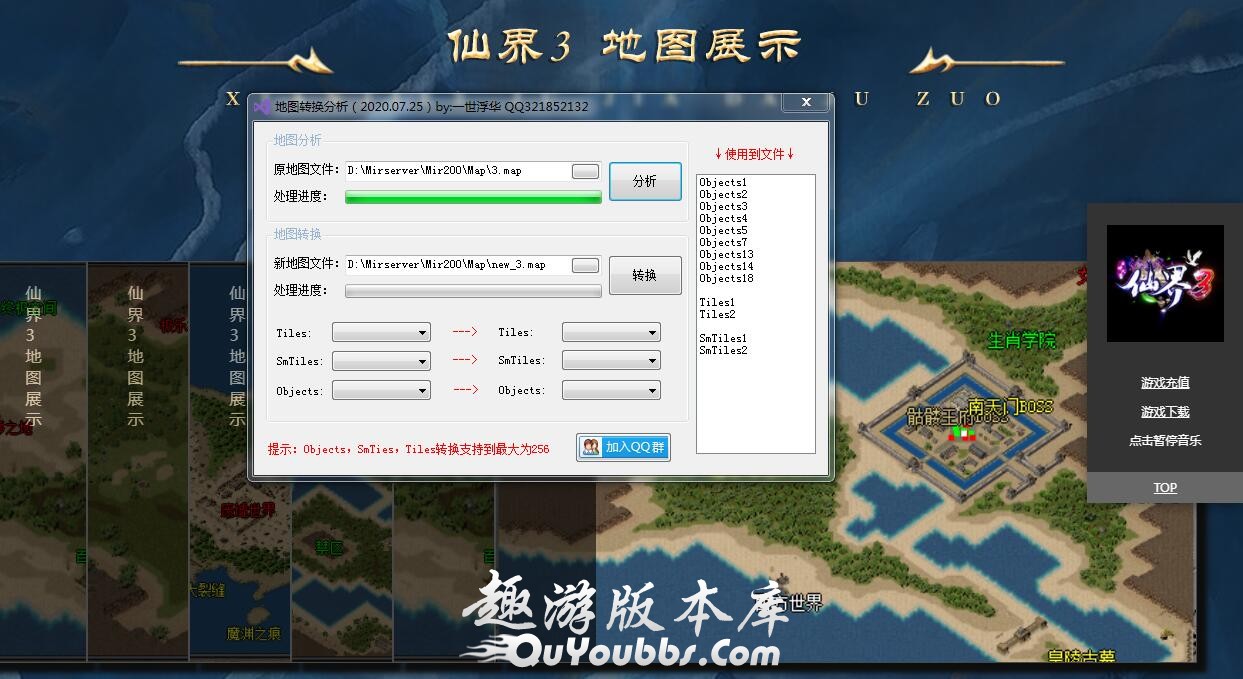Open the source Objects dropdown before the arrow
This screenshot has height=679, width=1243.
coord(381,390)
